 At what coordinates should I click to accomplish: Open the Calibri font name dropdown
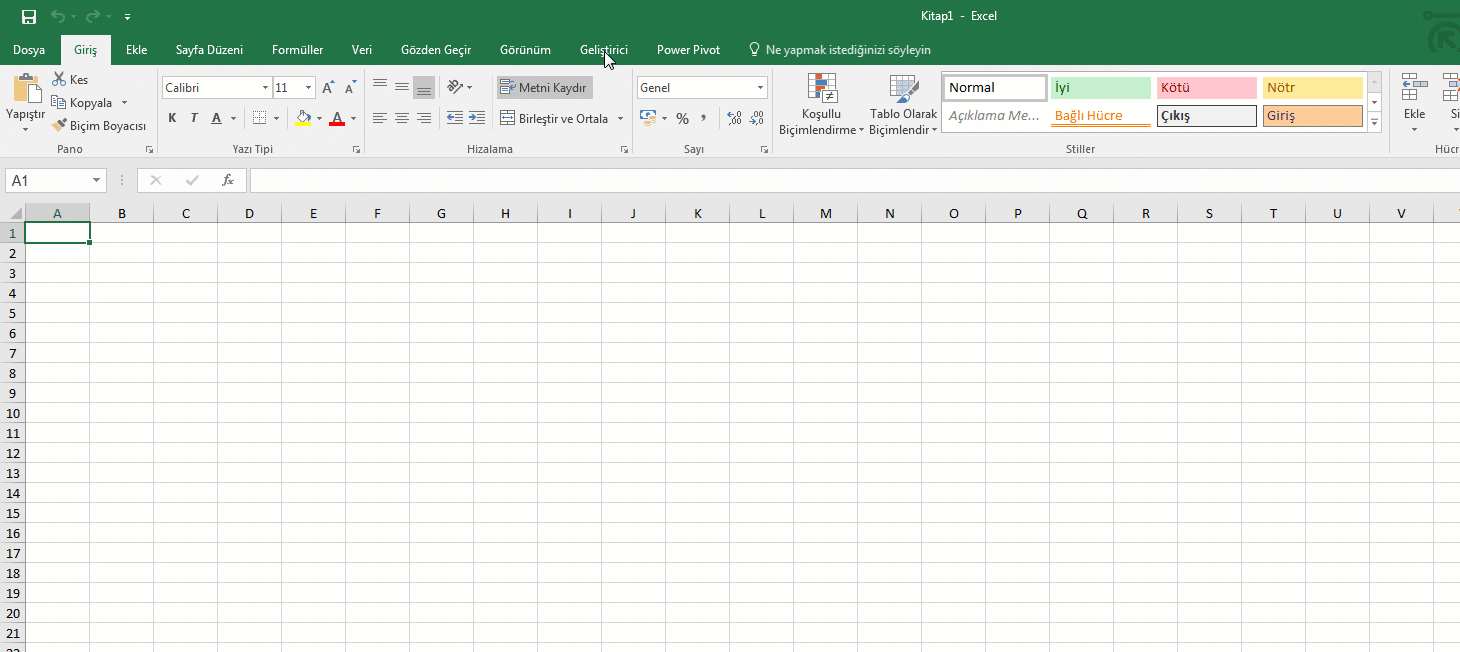point(265,88)
